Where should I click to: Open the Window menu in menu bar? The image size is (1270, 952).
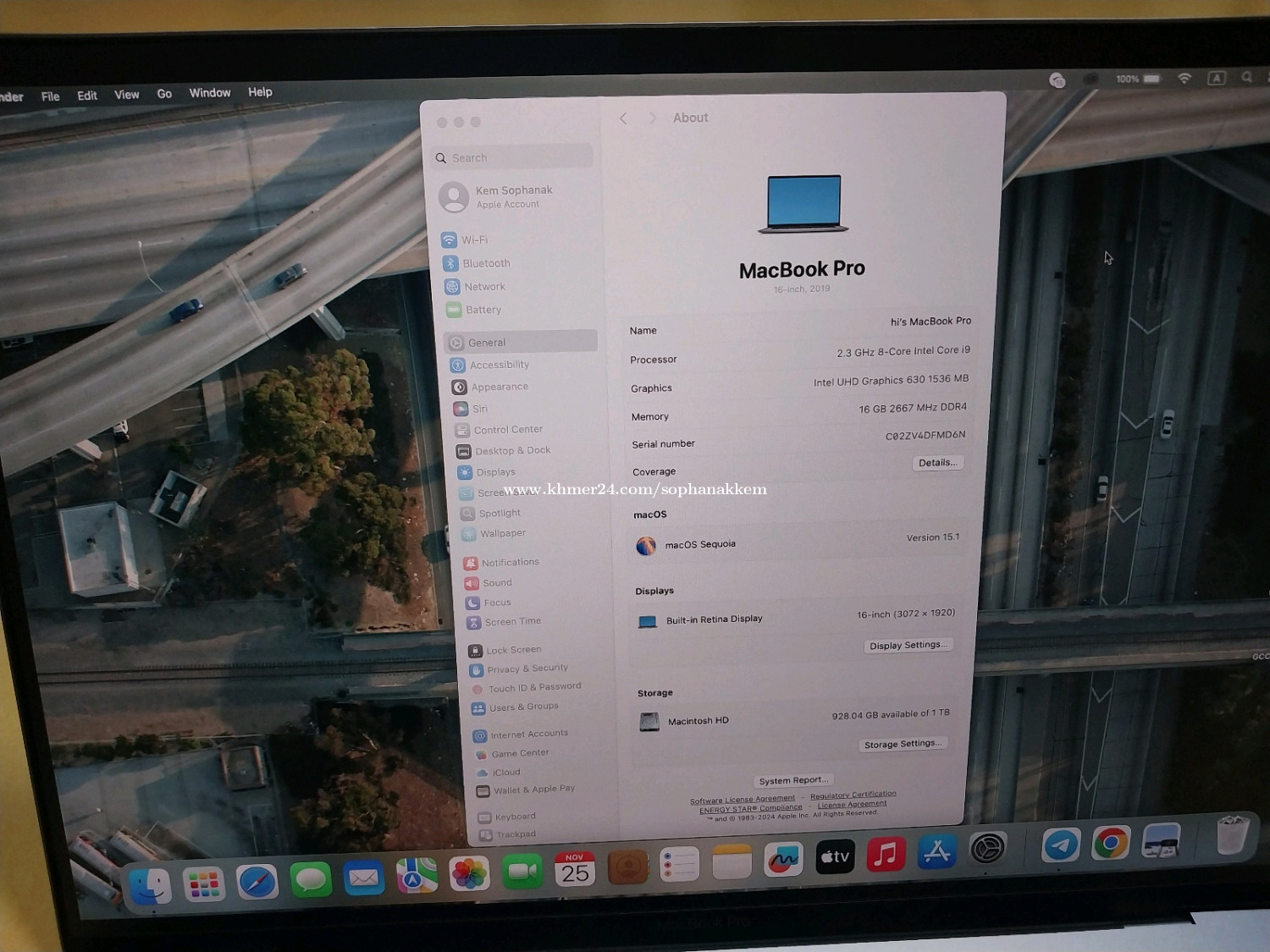click(x=209, y=93)
